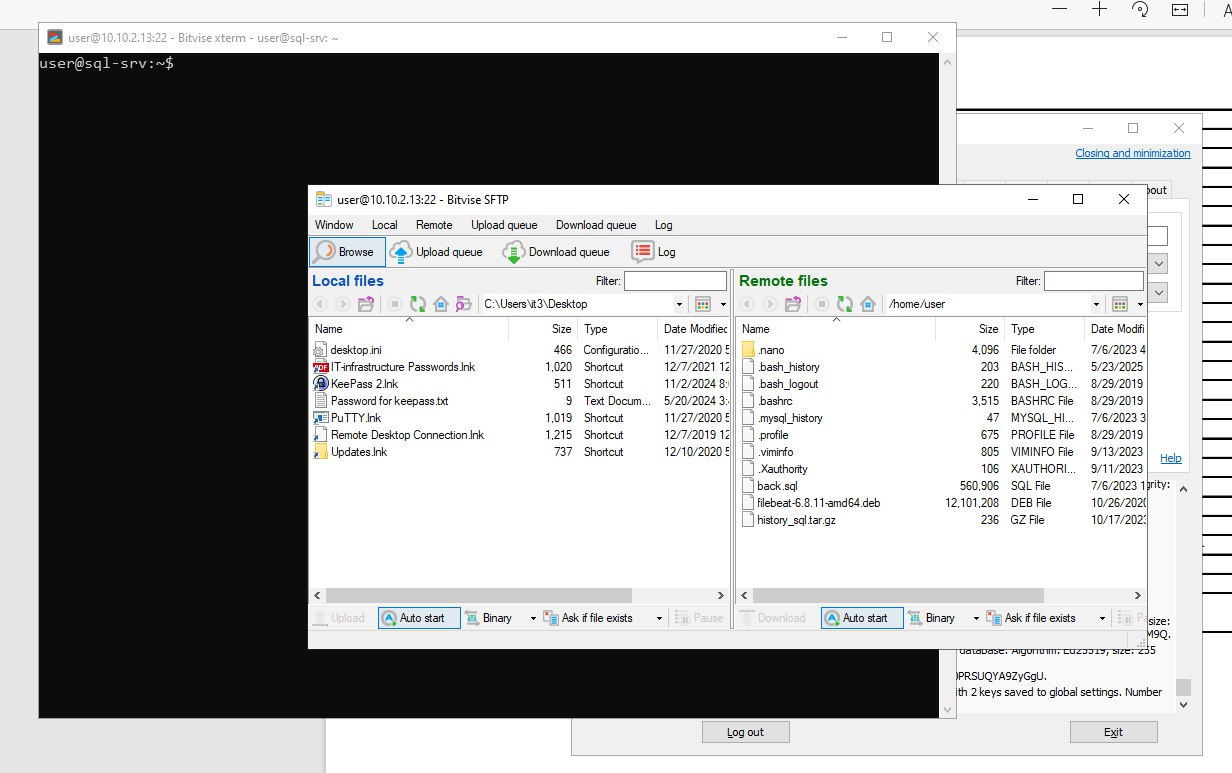Select IT-infrastructure Passwords.lnk file icon
The image size is (1232, 773).
321,367
